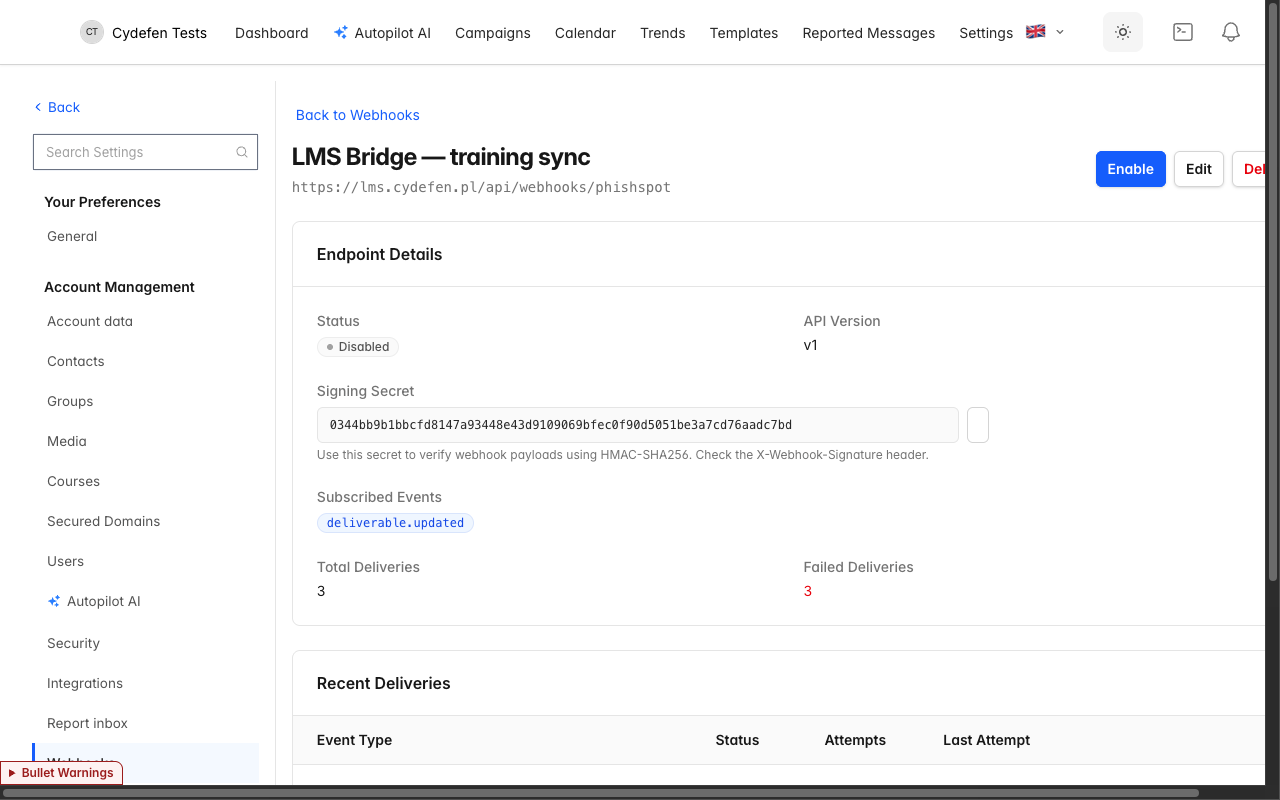Enable the LMS Bridge webhook
Image resolution: width=1280 pixels, height=800 pixels.
click(x=1131, y=169)
